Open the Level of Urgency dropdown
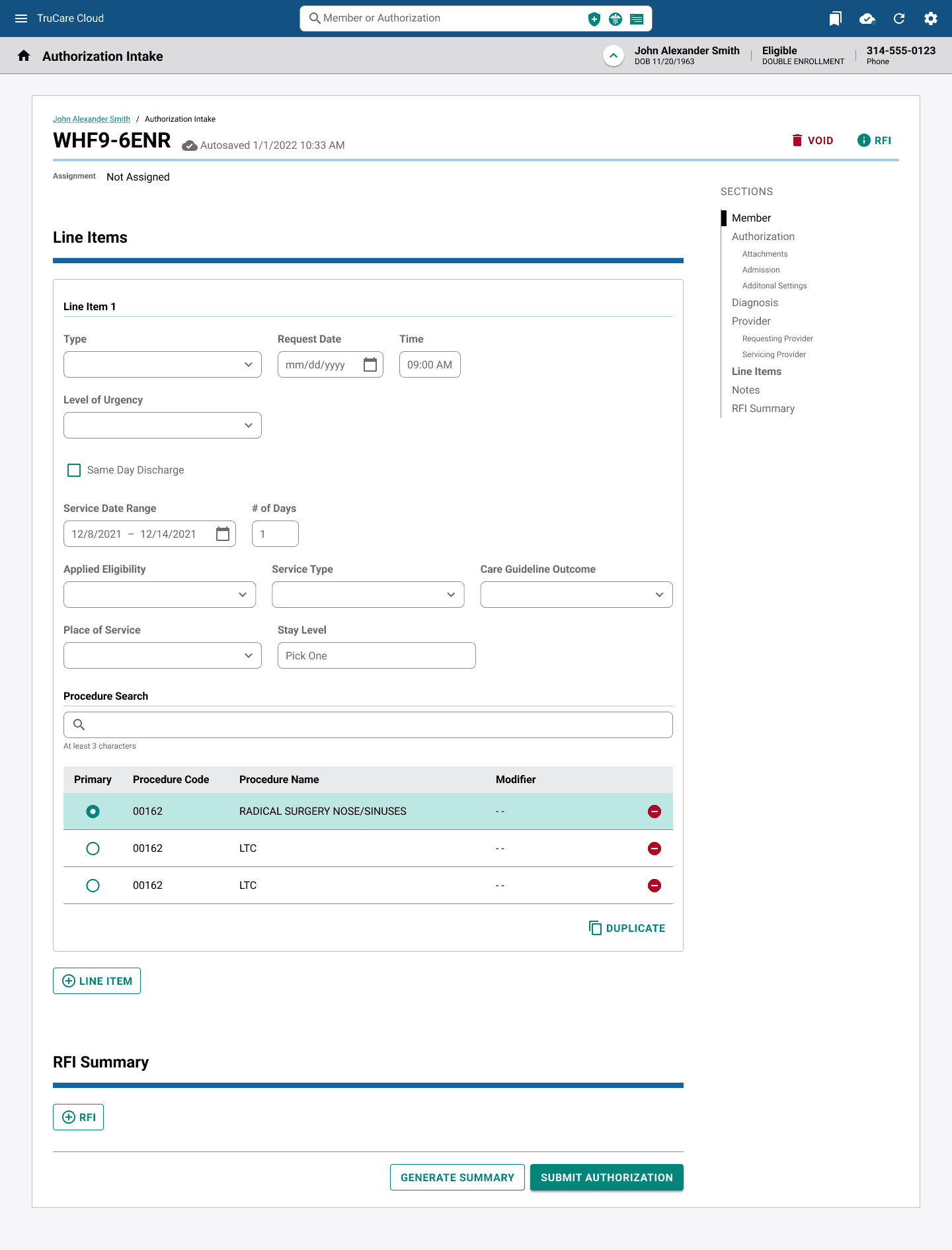 [163, 425]
